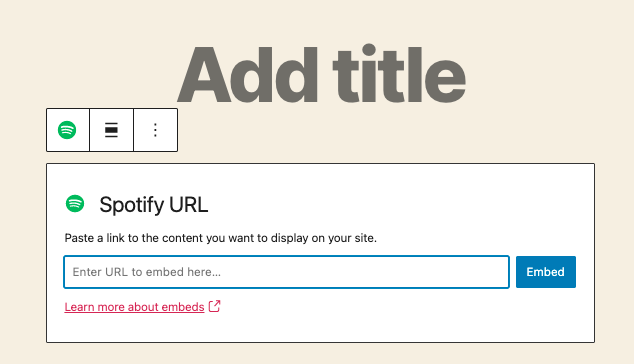The width and height of the screenshot is (634, 364).
Task: Open the change alignment toolbar button
Action: point(111,130)
